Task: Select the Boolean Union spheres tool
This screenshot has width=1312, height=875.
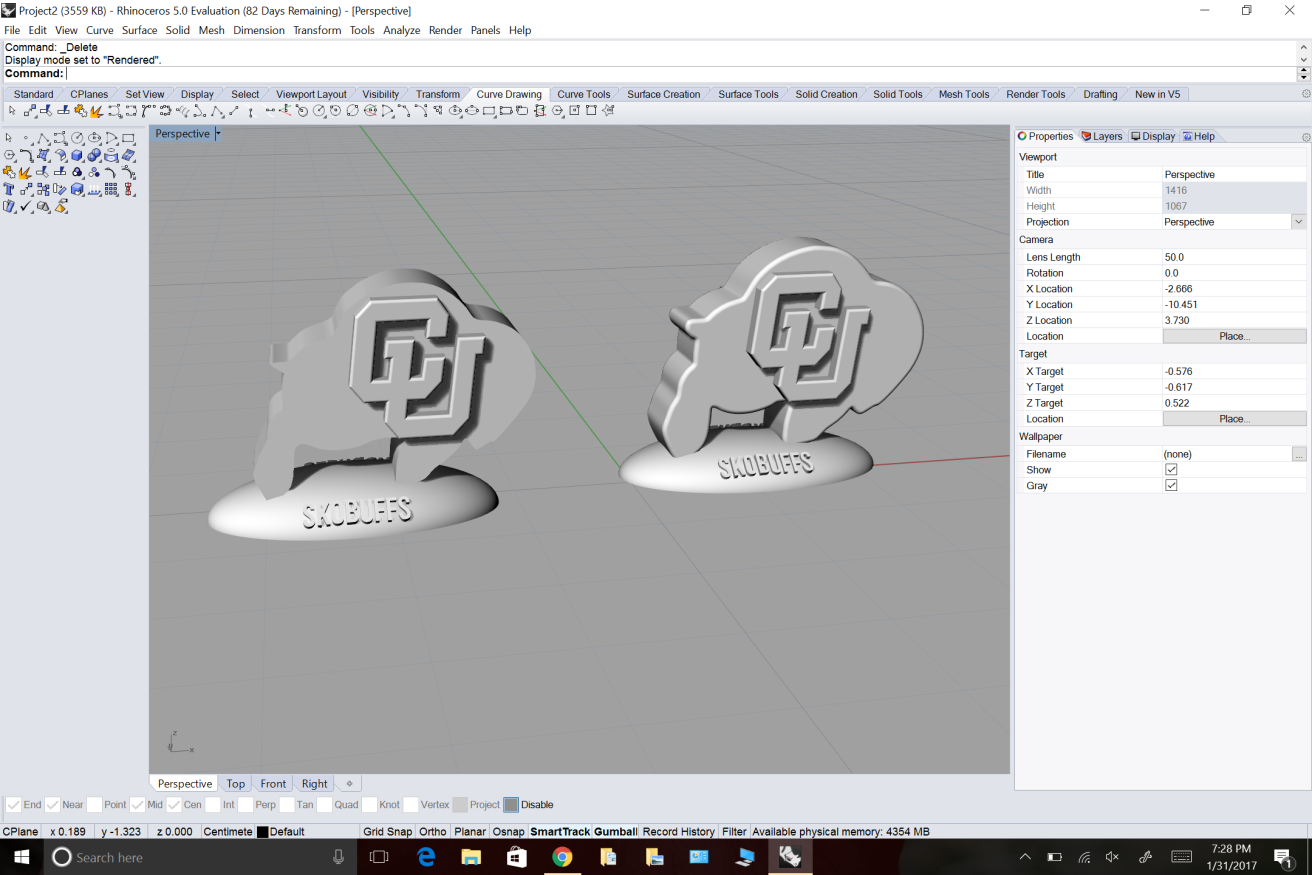Action: [x=94, y=155]
